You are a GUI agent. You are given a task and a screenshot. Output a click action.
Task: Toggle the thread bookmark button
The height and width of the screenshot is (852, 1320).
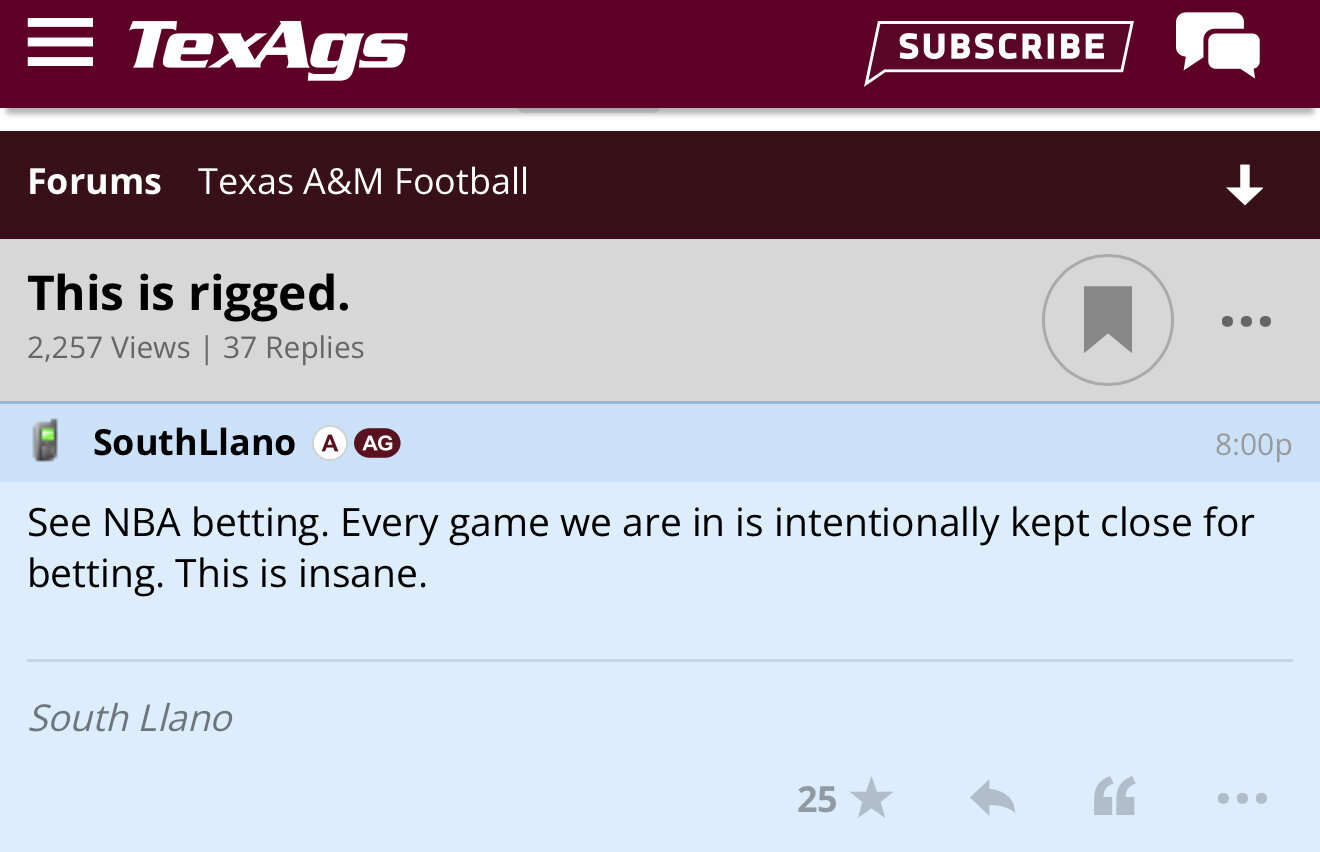pos(1107,320)
